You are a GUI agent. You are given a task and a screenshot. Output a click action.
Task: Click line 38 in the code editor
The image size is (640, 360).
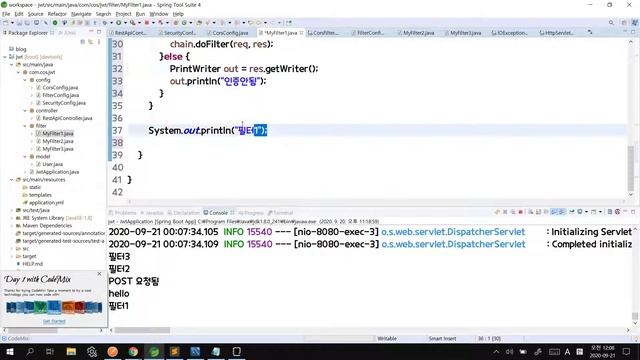(x=376, y=142)
